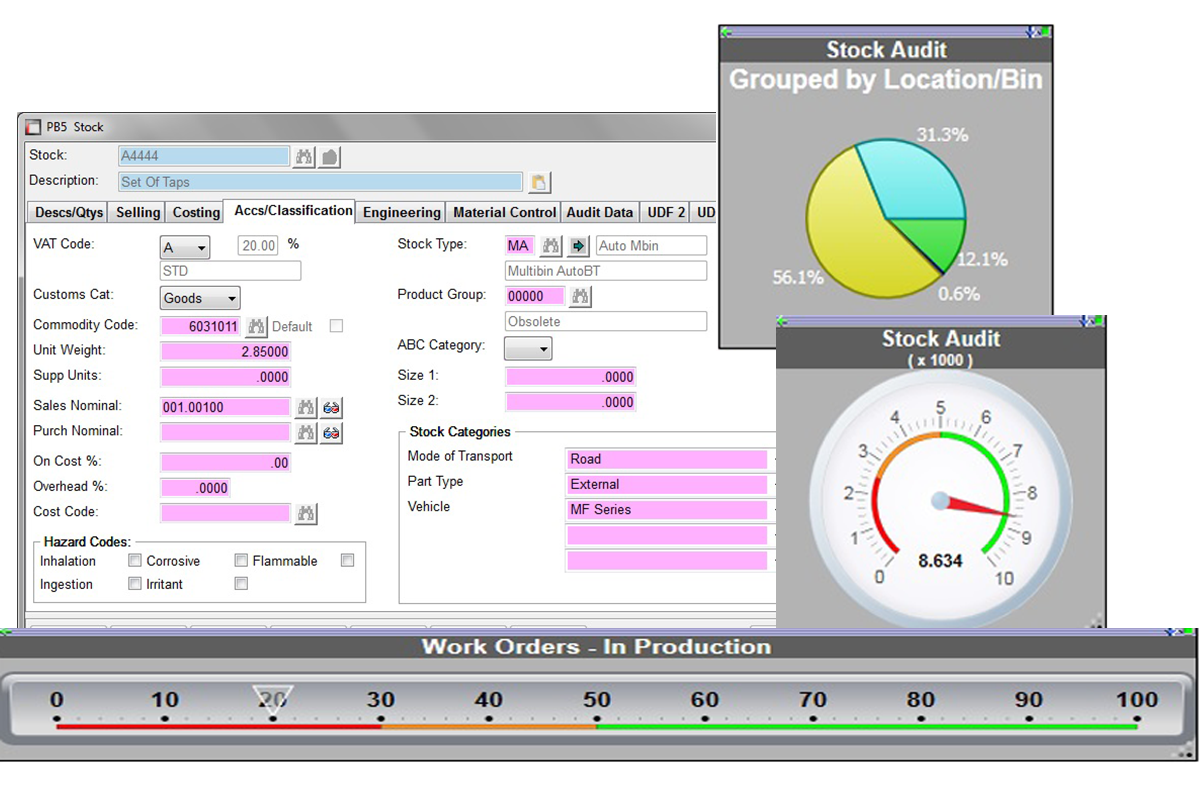View Purch Nominal details via the glasses icon

pos(331,433)
